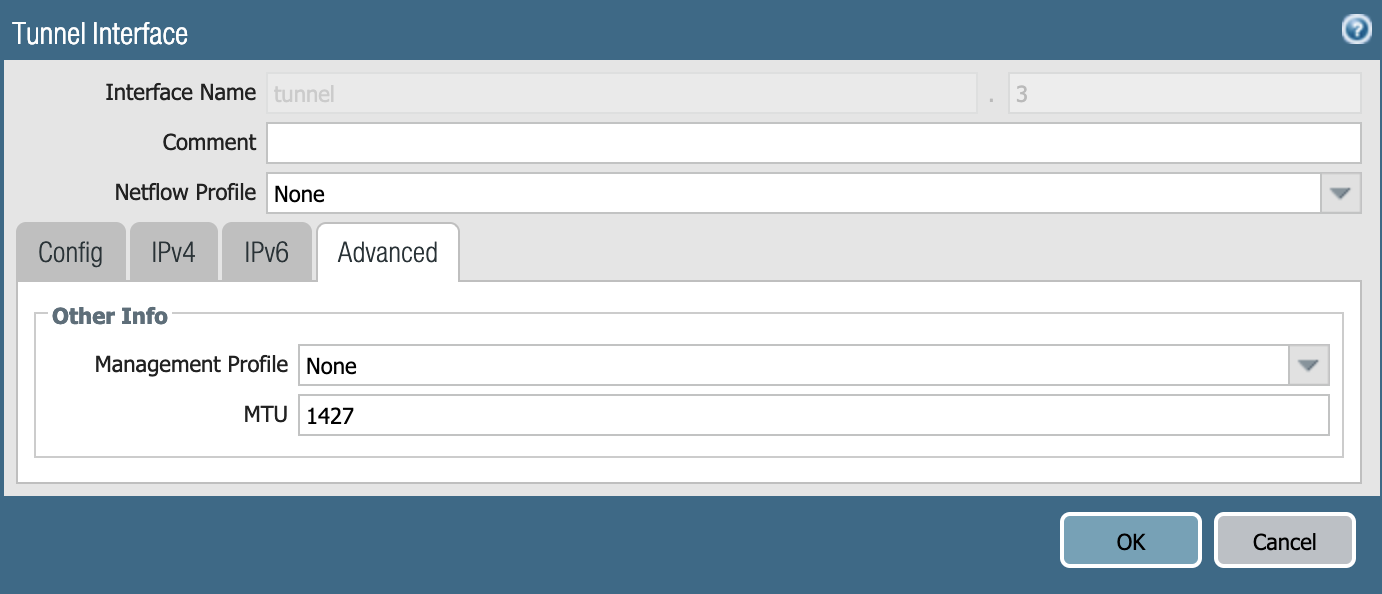Image resolution: width=1382 pixels, height=594 pixels.
Task: Cancel the Tunnel Interface dialog
Action: tap(1284, 541)
